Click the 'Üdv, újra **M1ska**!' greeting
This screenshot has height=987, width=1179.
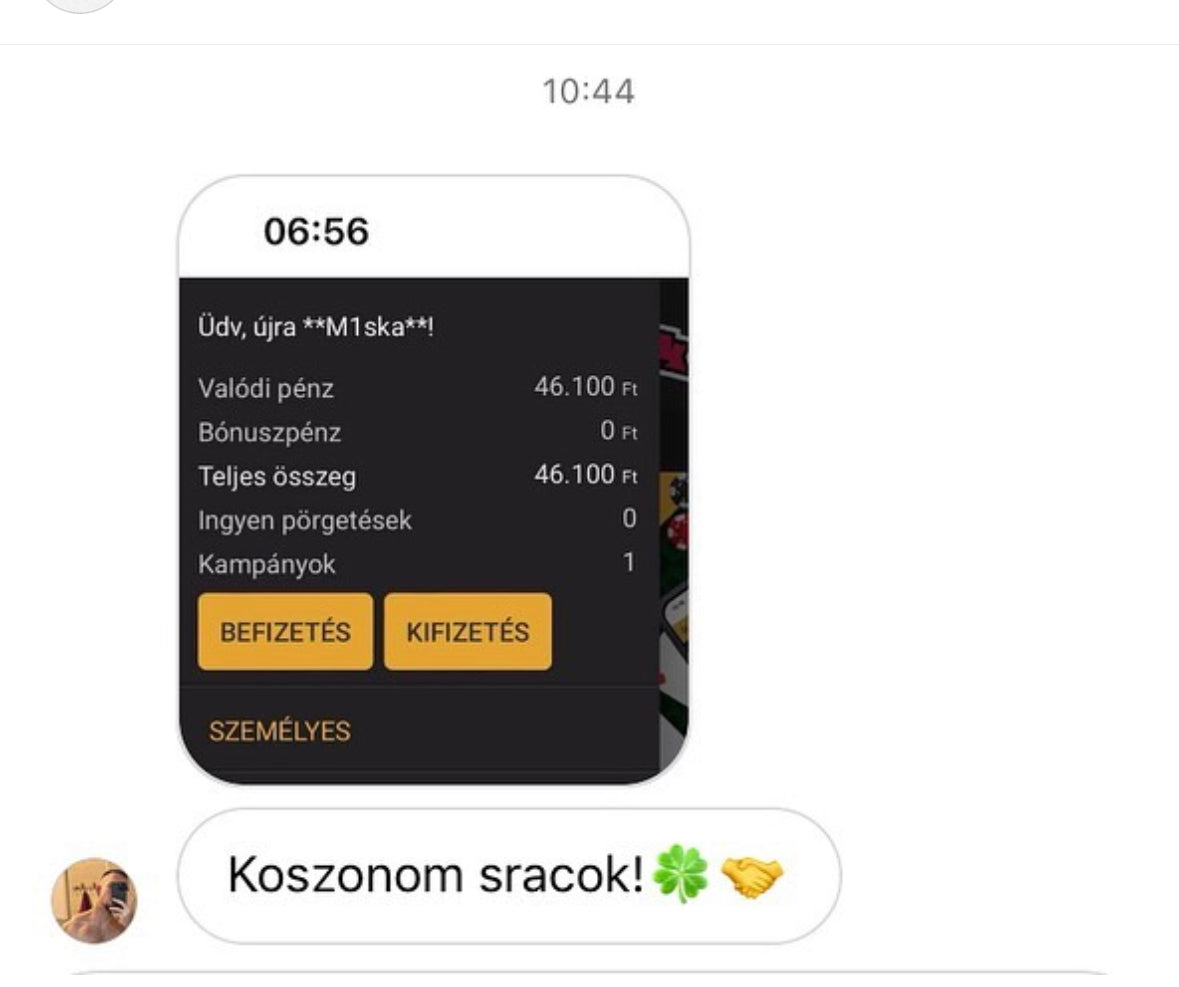pyautogui.click(x=316, y=328)
